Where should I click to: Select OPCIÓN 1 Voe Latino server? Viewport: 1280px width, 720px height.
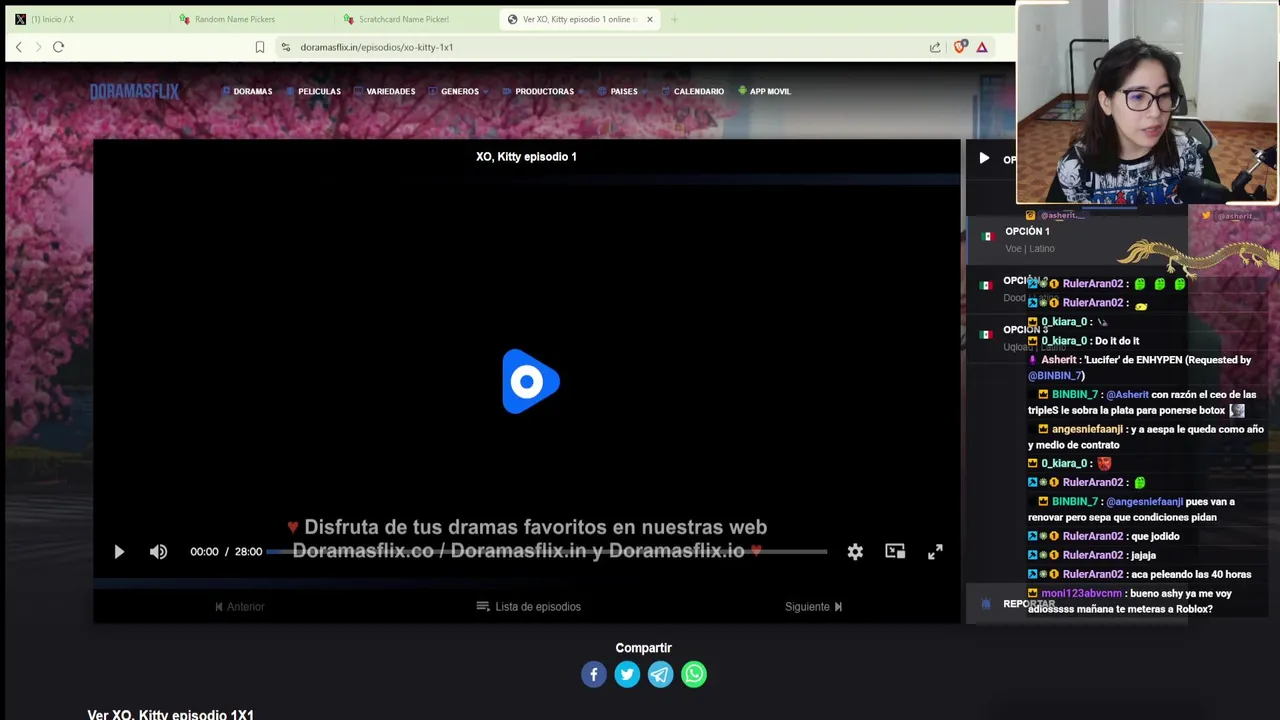pyautogui.click(x=1075, y=239)
